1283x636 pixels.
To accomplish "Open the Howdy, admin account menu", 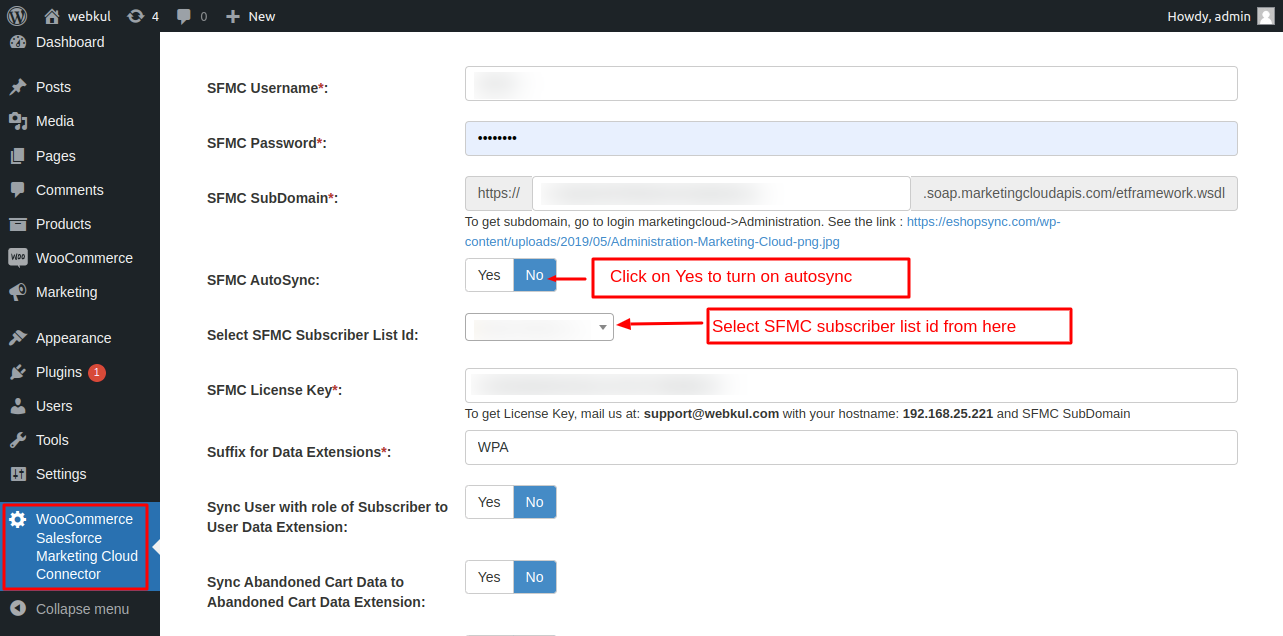I will click(x=1220, y=16).
